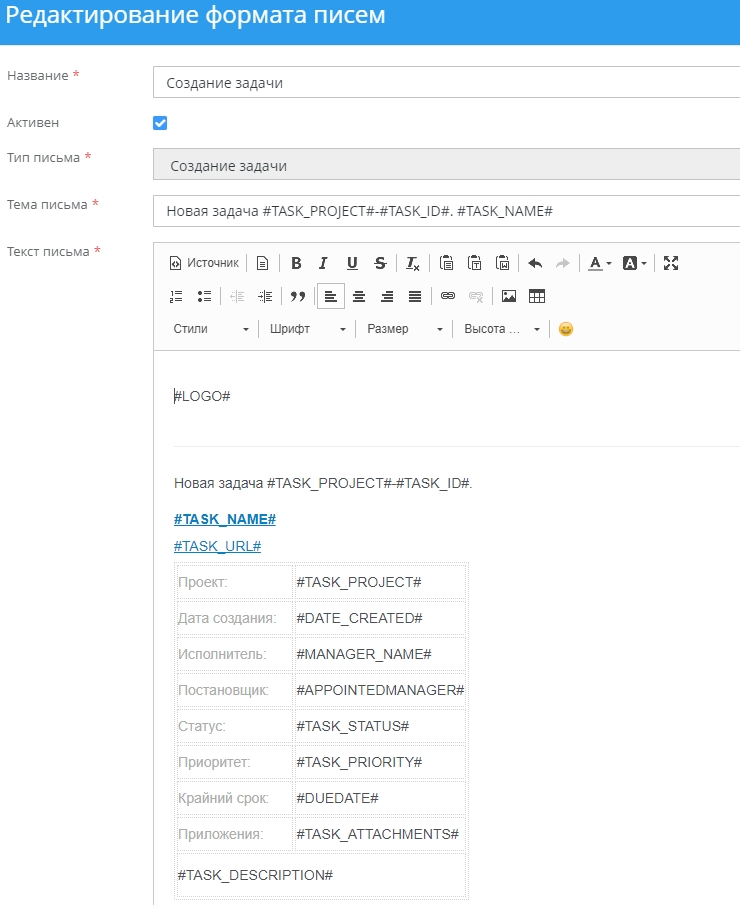
Task: Click the #TASK_URL# link in the body
Action: click(x=217, y=546)
